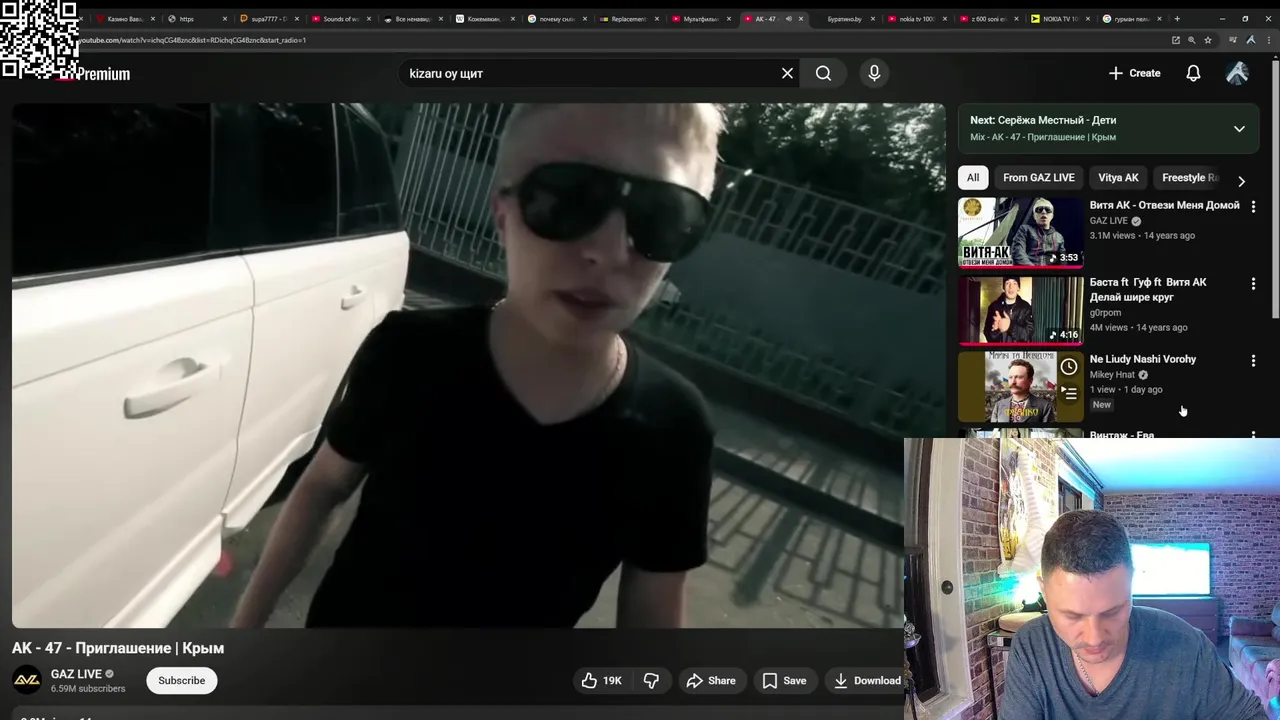Add 'Ne Liudy Nashi Vorohy' to queue
Viewport: 1280px width, 720px height.
coord(1069,393)
